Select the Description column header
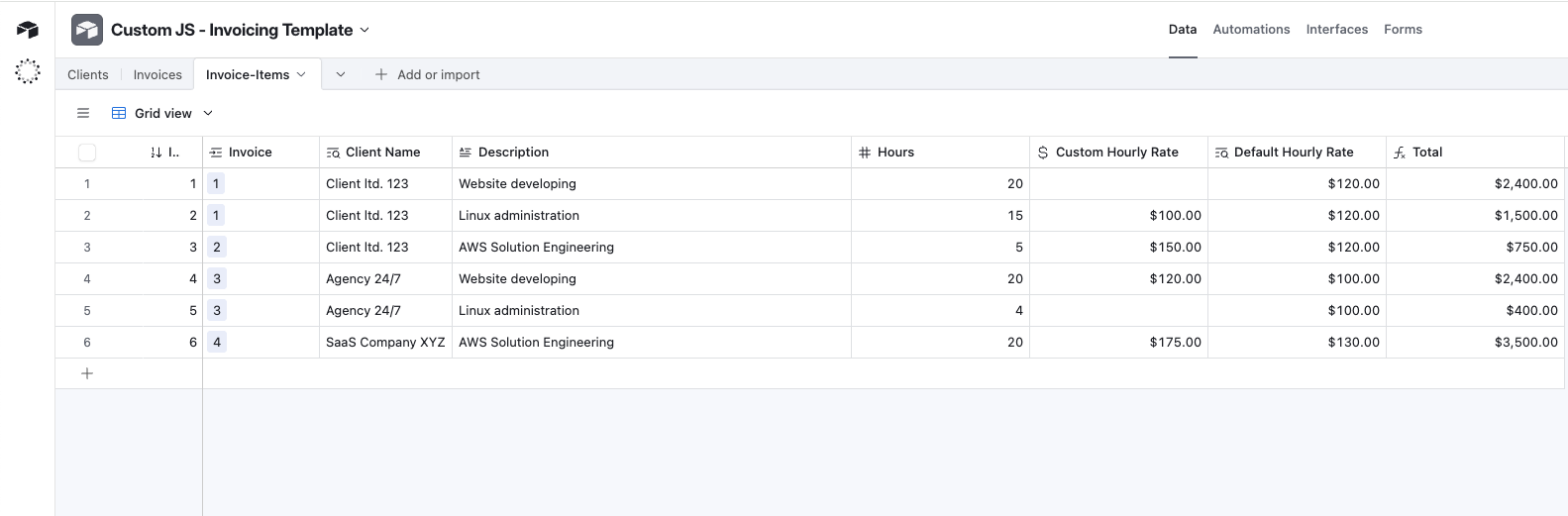This screenshot has height=516, width=1568. coord(652,152)
